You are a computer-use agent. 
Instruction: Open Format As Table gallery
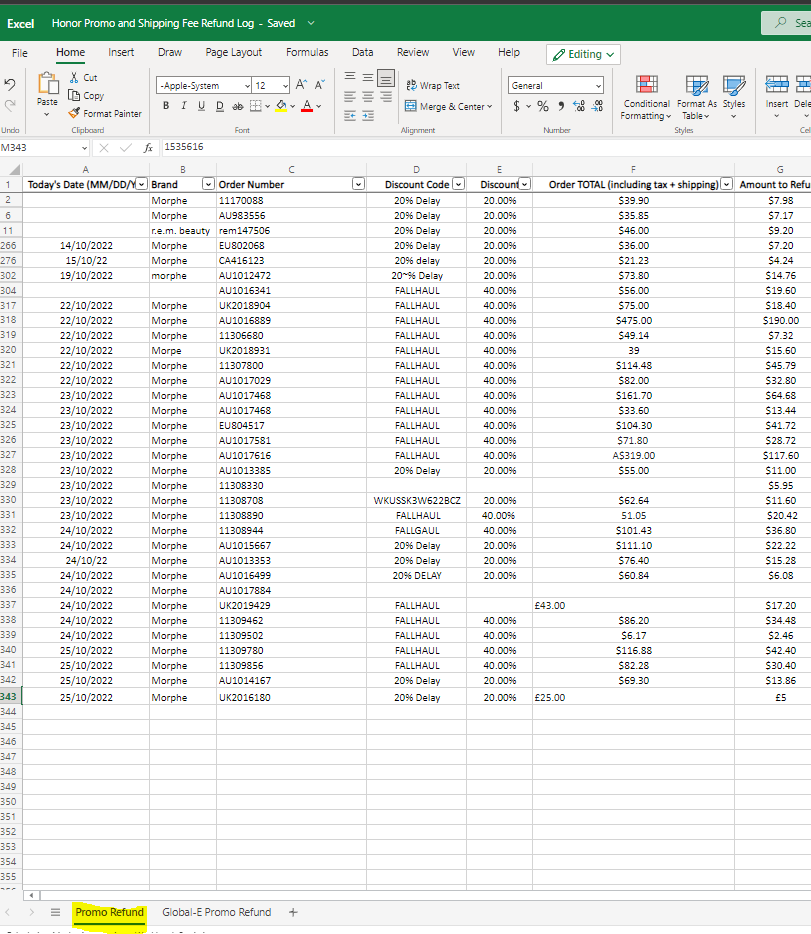pos(696,97)
